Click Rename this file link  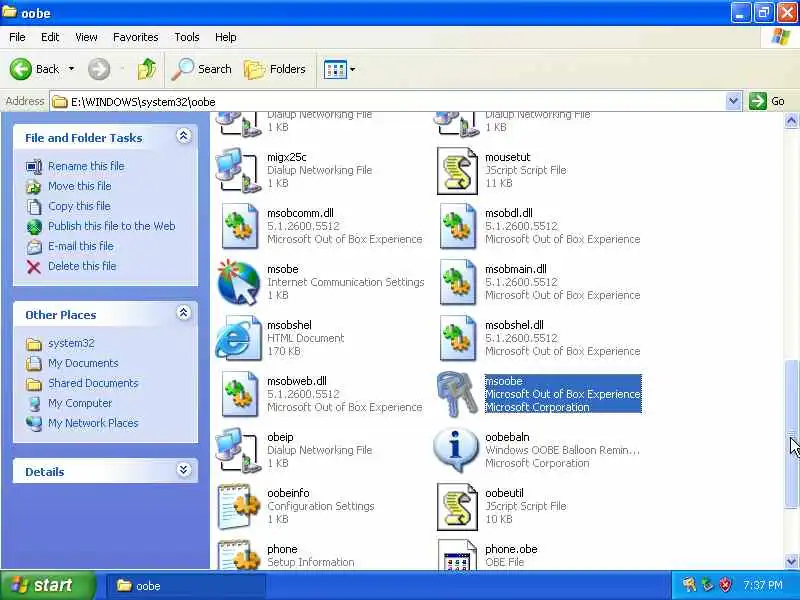coord(86,166)
